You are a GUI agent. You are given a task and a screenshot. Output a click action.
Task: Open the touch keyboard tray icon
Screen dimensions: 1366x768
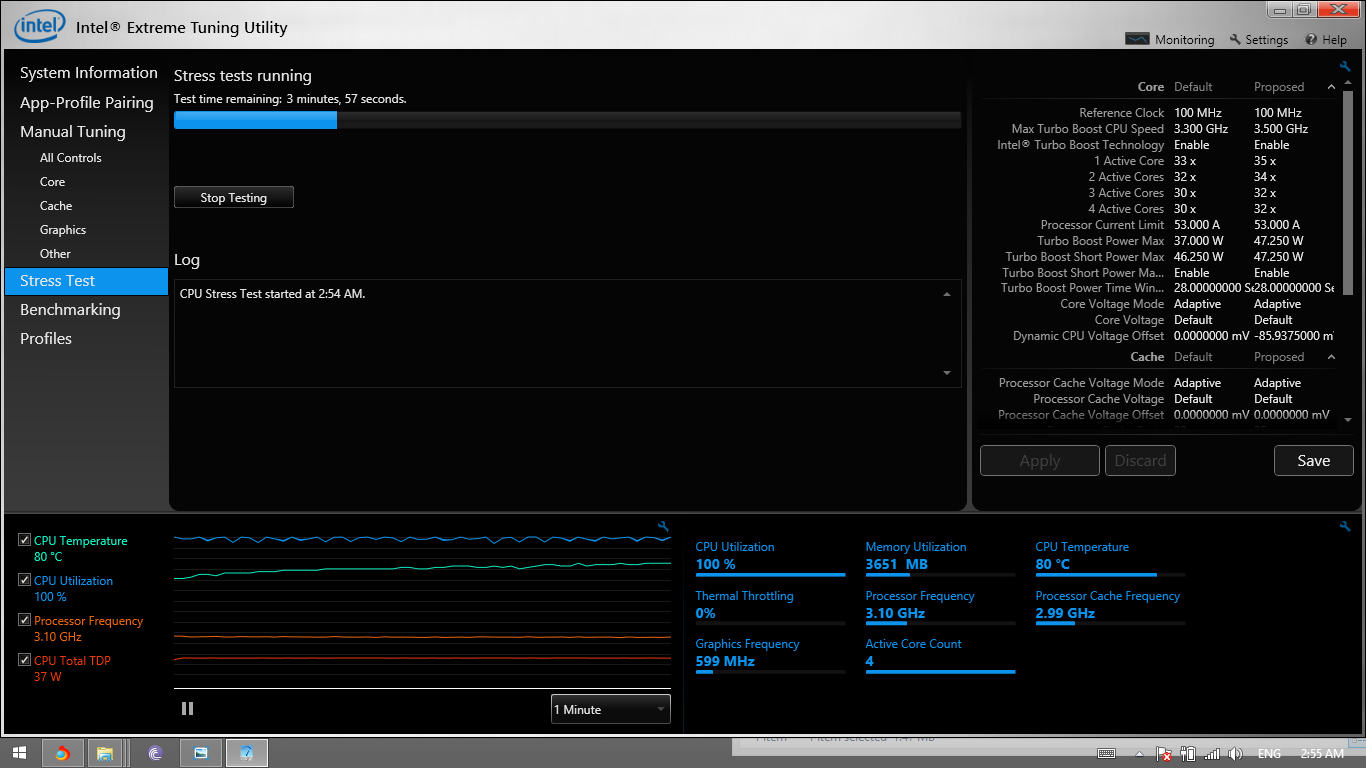[1107, 754]
